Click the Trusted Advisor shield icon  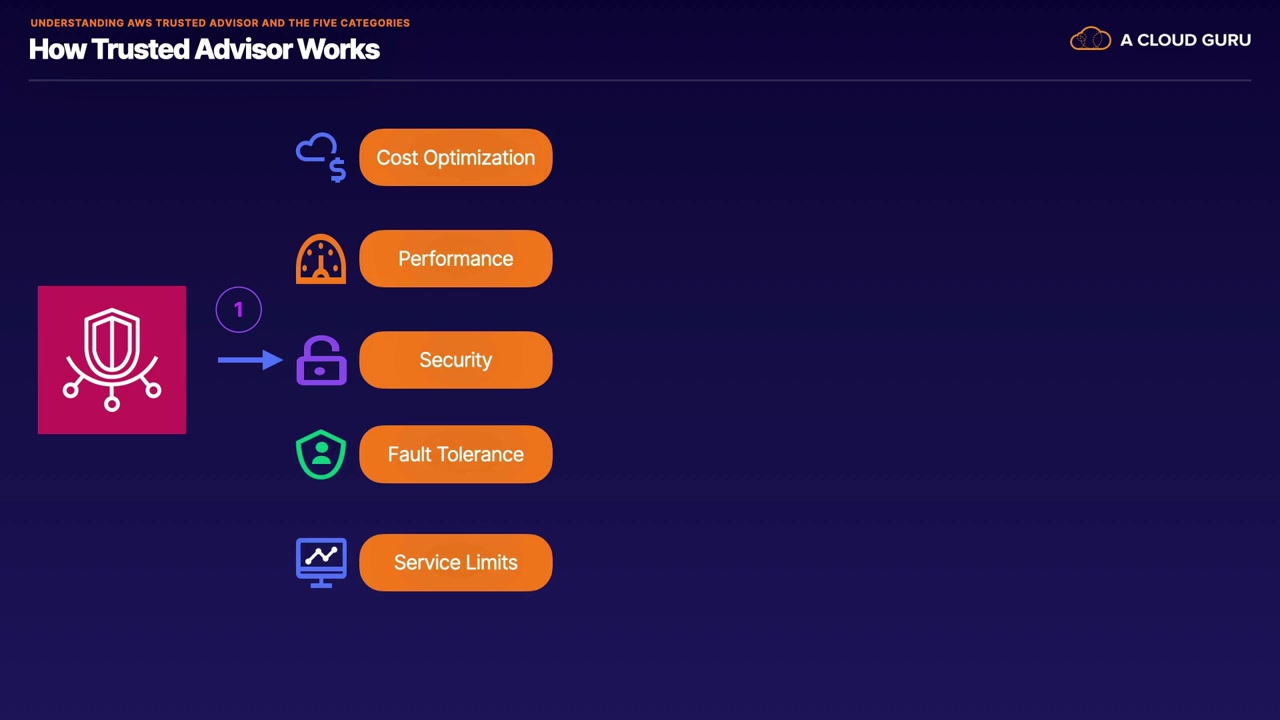click(x=112, y=360)
